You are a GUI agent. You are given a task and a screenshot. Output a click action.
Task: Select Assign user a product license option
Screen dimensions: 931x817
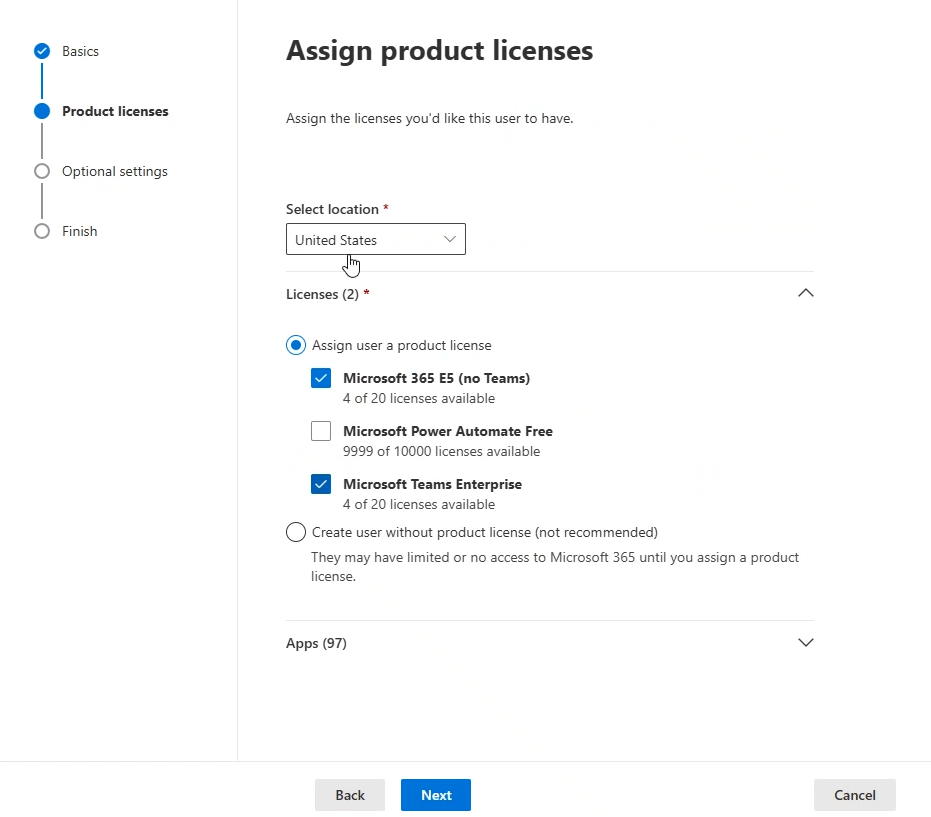pos(296,345)
